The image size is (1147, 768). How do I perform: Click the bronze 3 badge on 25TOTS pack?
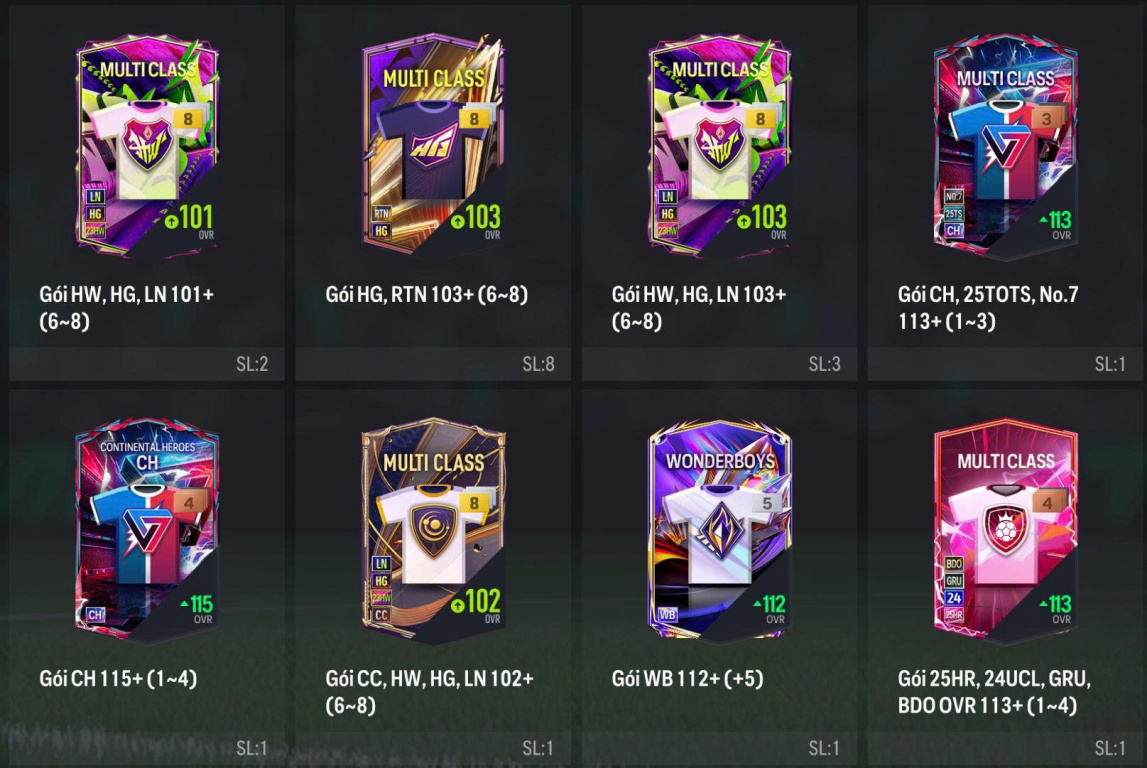click(x=1046, y=118)
